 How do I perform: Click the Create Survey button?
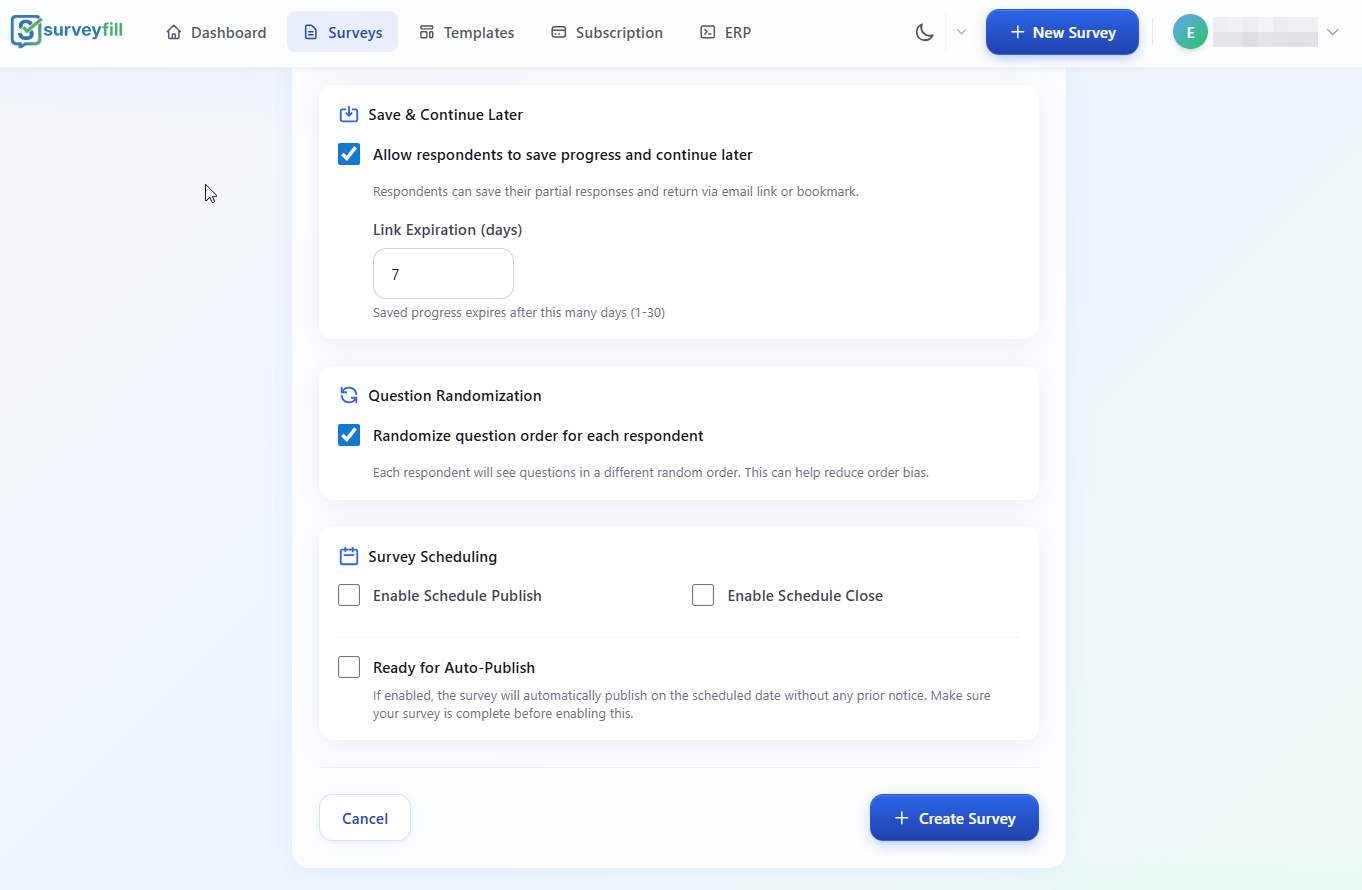[x=953, y=817]
